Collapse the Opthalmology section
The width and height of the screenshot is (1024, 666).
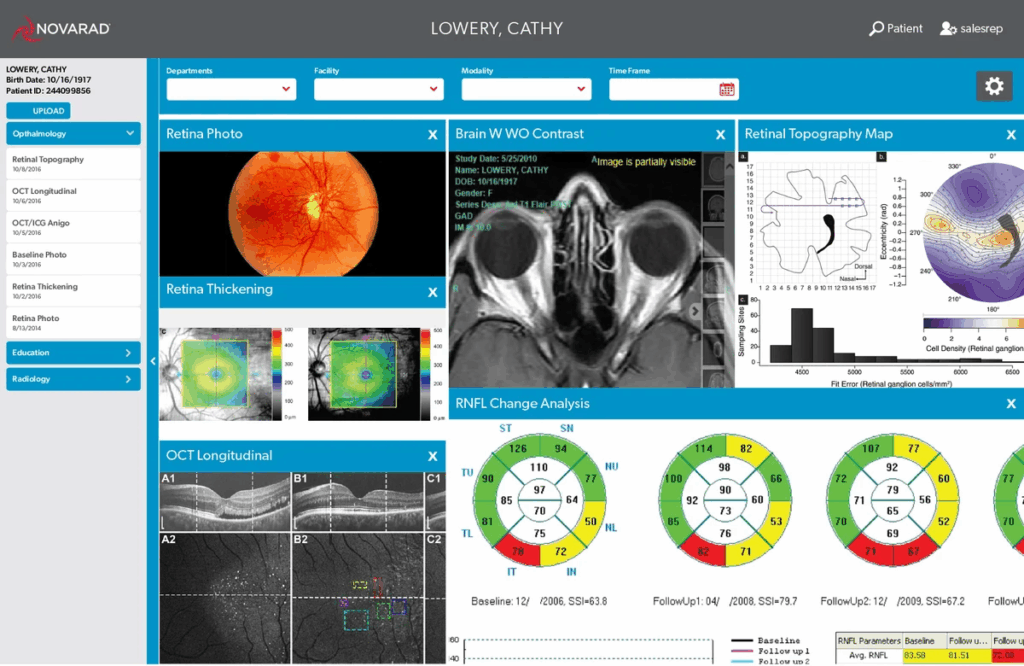[x=130, y=132]
